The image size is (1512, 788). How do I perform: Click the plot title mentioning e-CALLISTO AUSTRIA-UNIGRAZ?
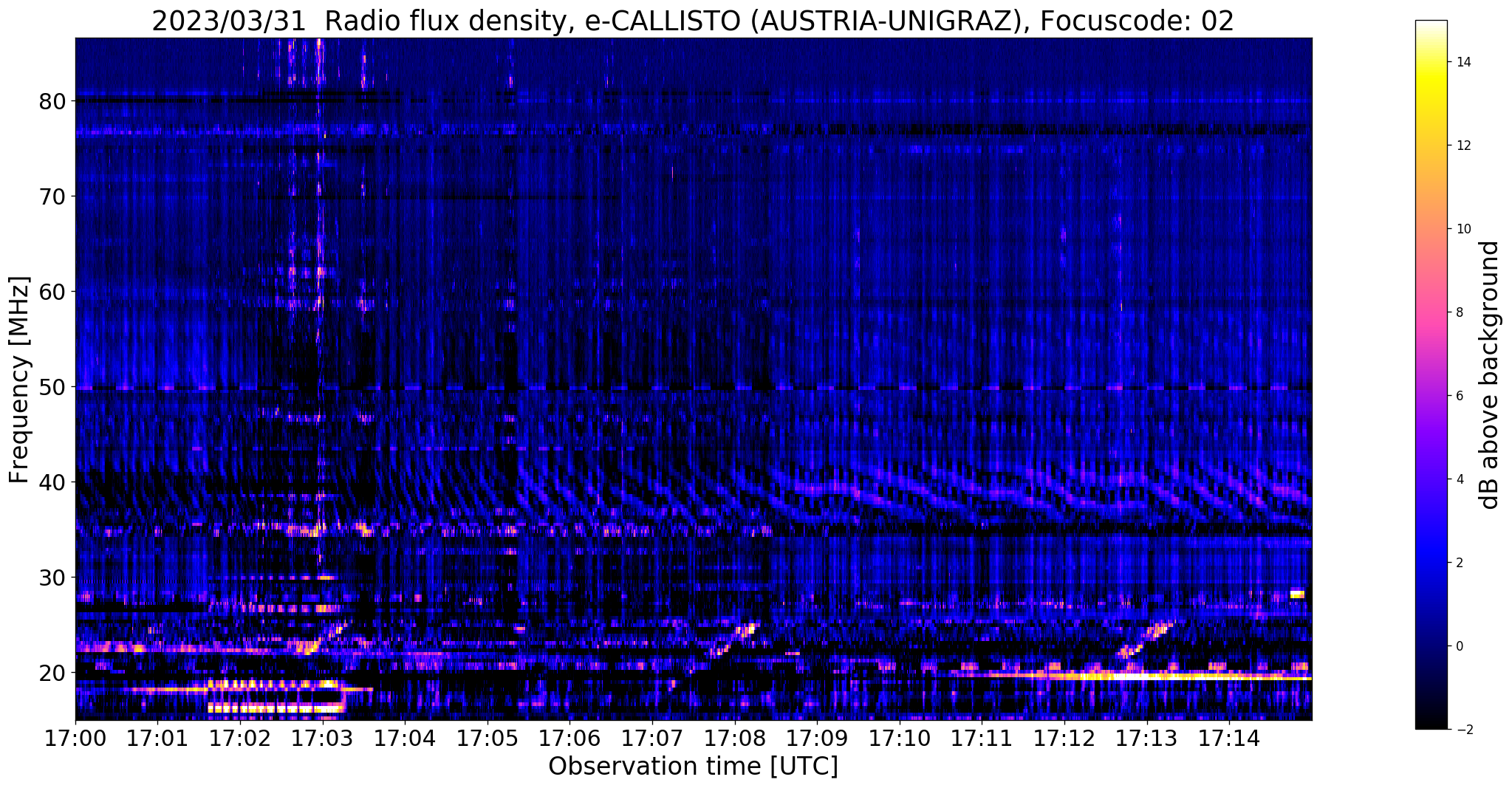(x=692, y=21)
